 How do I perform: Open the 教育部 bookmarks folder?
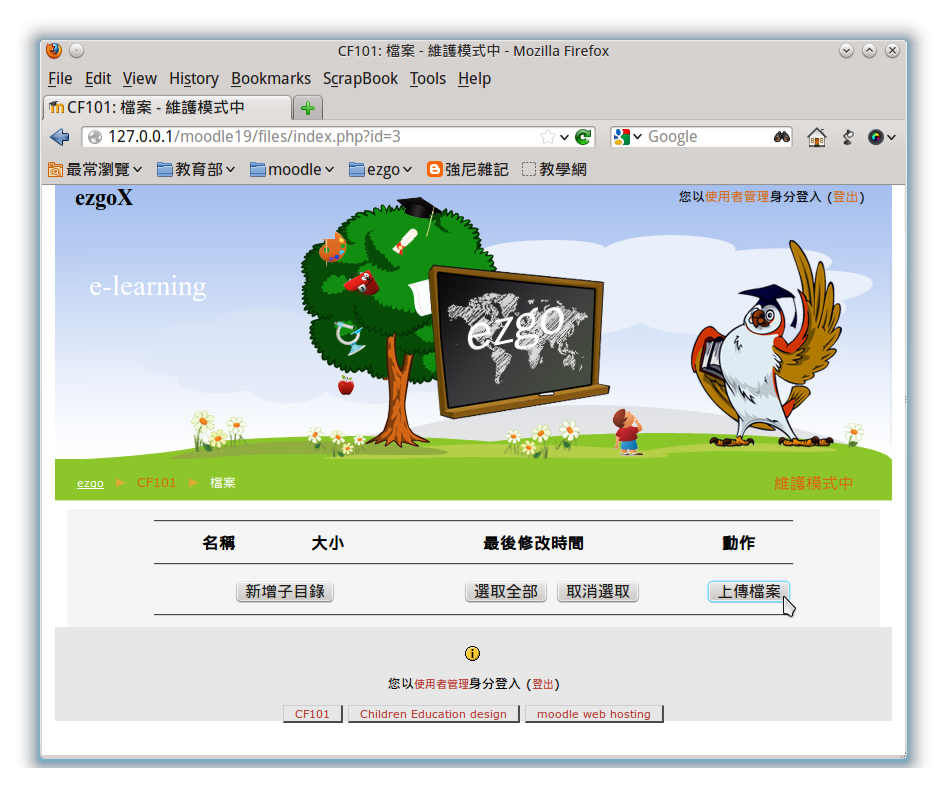tap(196, 170)
